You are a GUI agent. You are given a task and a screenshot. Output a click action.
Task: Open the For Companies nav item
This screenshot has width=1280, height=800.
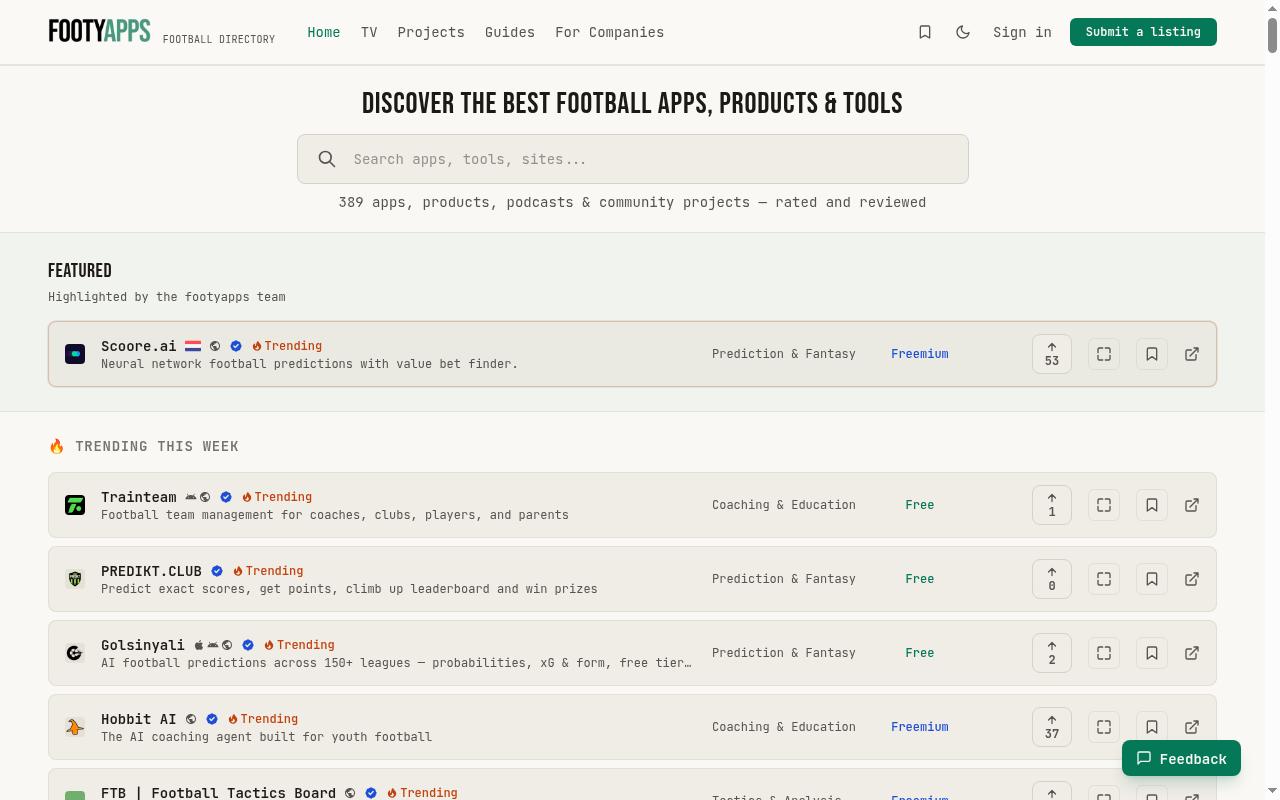pos(610,32)
